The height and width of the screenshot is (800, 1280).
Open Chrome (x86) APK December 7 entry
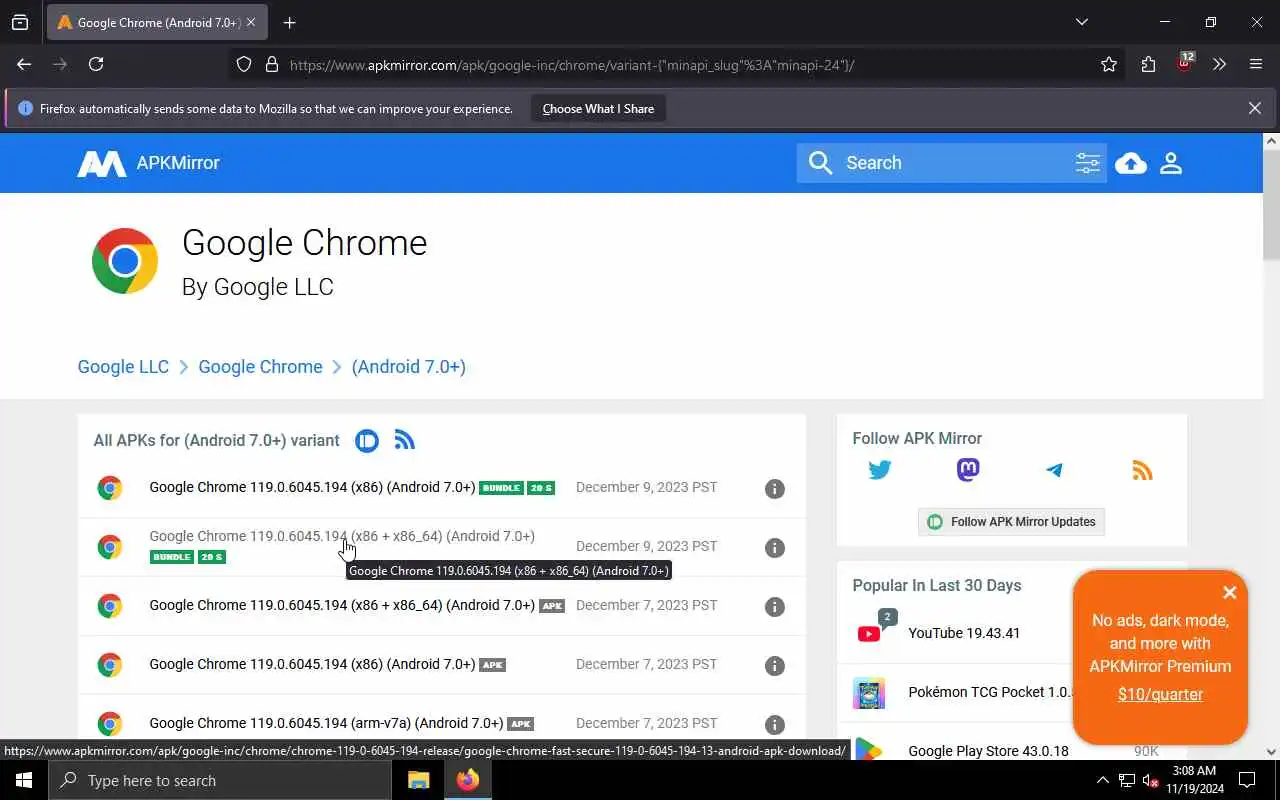click(312, 665)
